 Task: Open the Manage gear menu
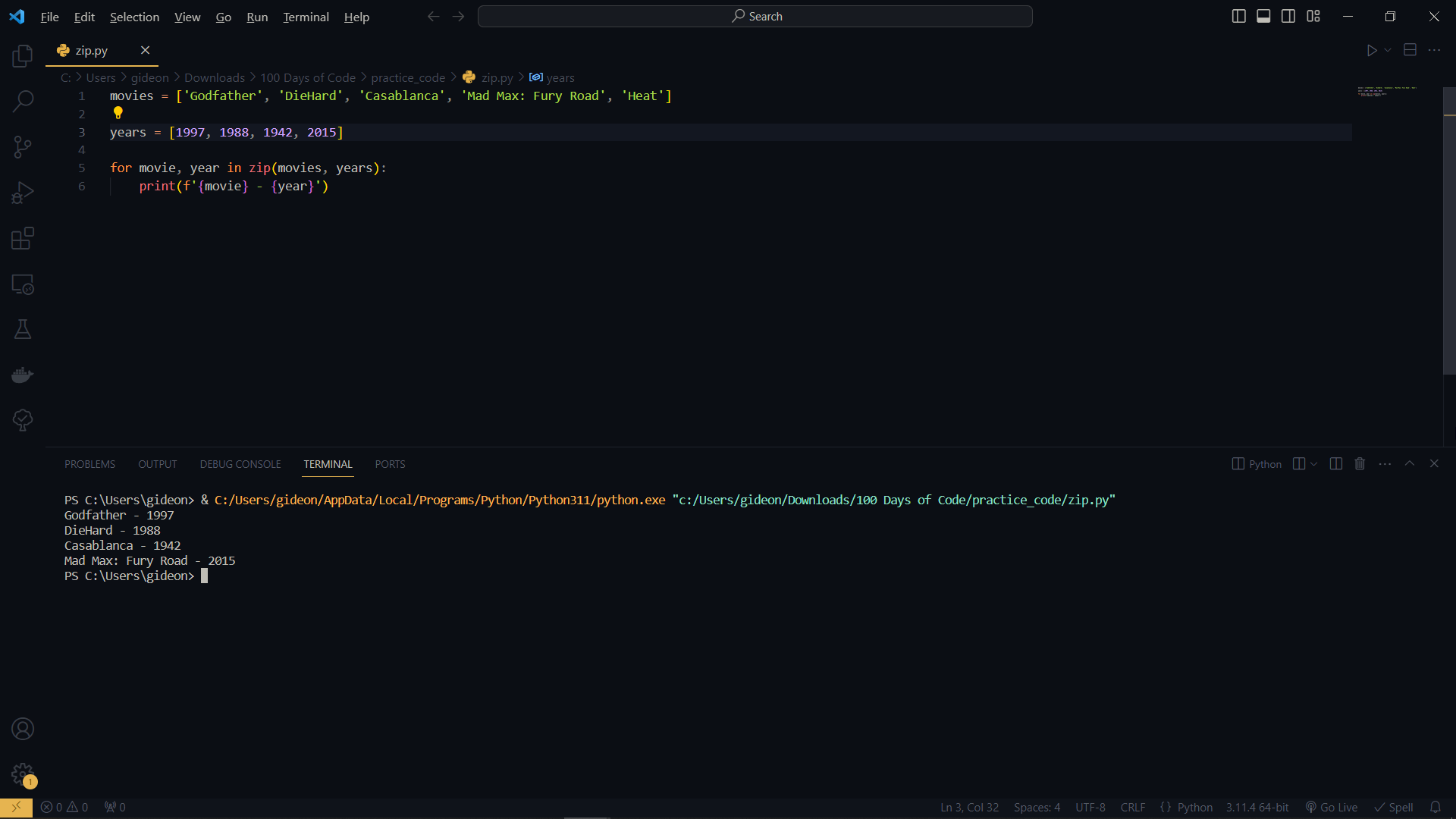23,774
